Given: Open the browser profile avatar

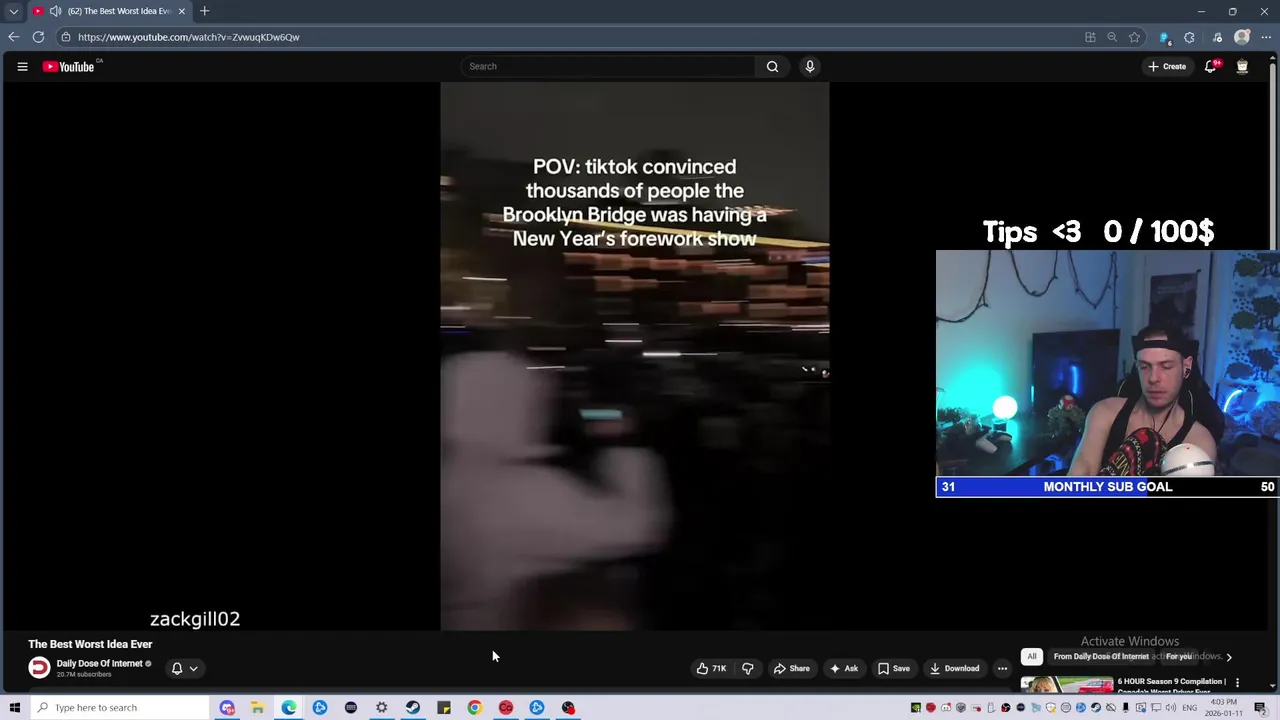Looking at the screenshot, I should [x=1242, y=37].
